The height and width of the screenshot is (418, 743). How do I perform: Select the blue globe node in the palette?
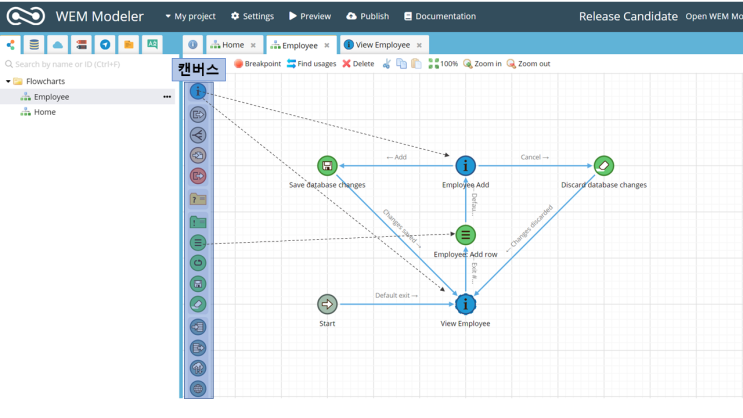click(x=198, y=389)
